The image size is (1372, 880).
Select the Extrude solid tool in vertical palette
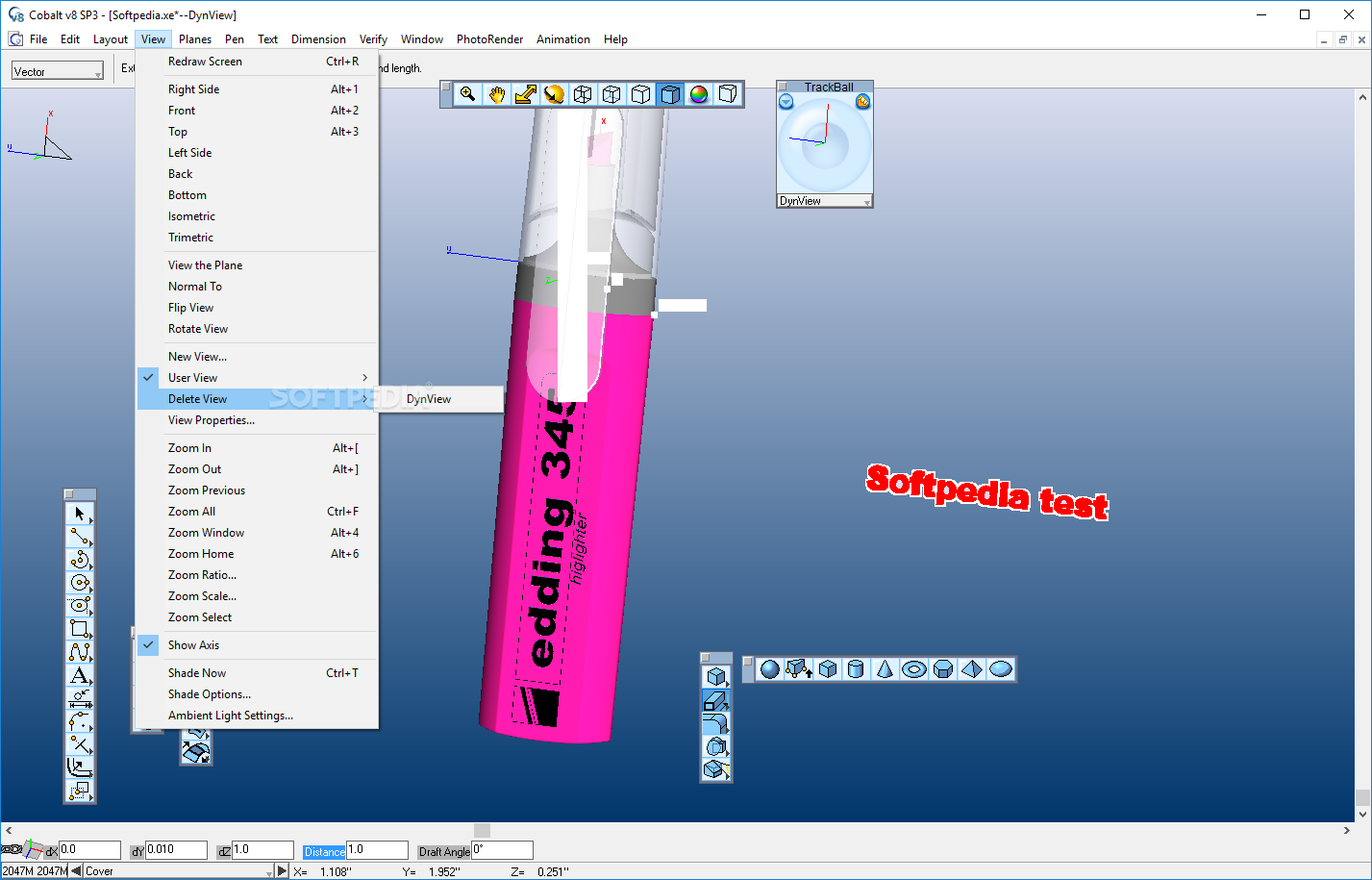(x=715, y=700)
